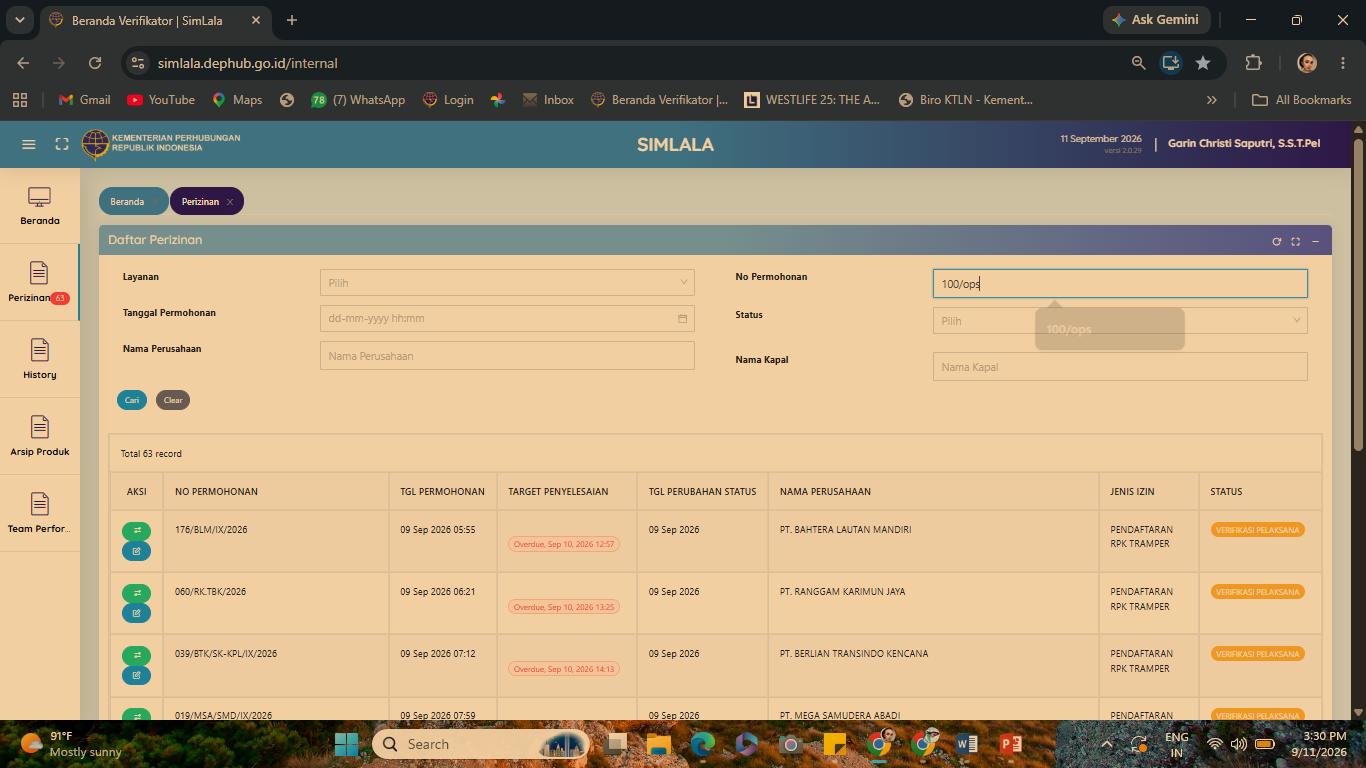1366x768 pixels.
Task: Switch to the Beranda tab
Action: coord(127,201)
